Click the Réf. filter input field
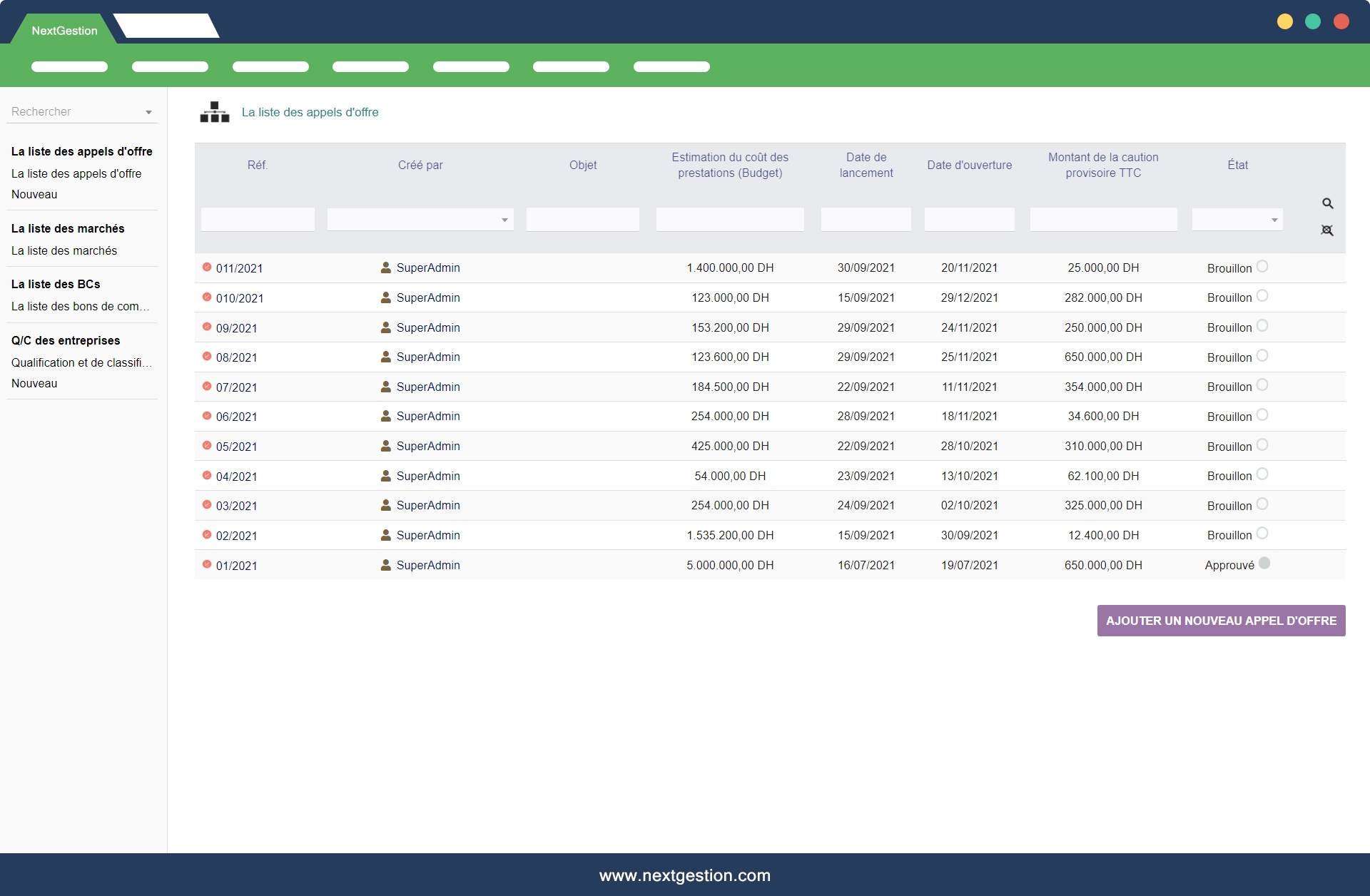 [258, 220]
